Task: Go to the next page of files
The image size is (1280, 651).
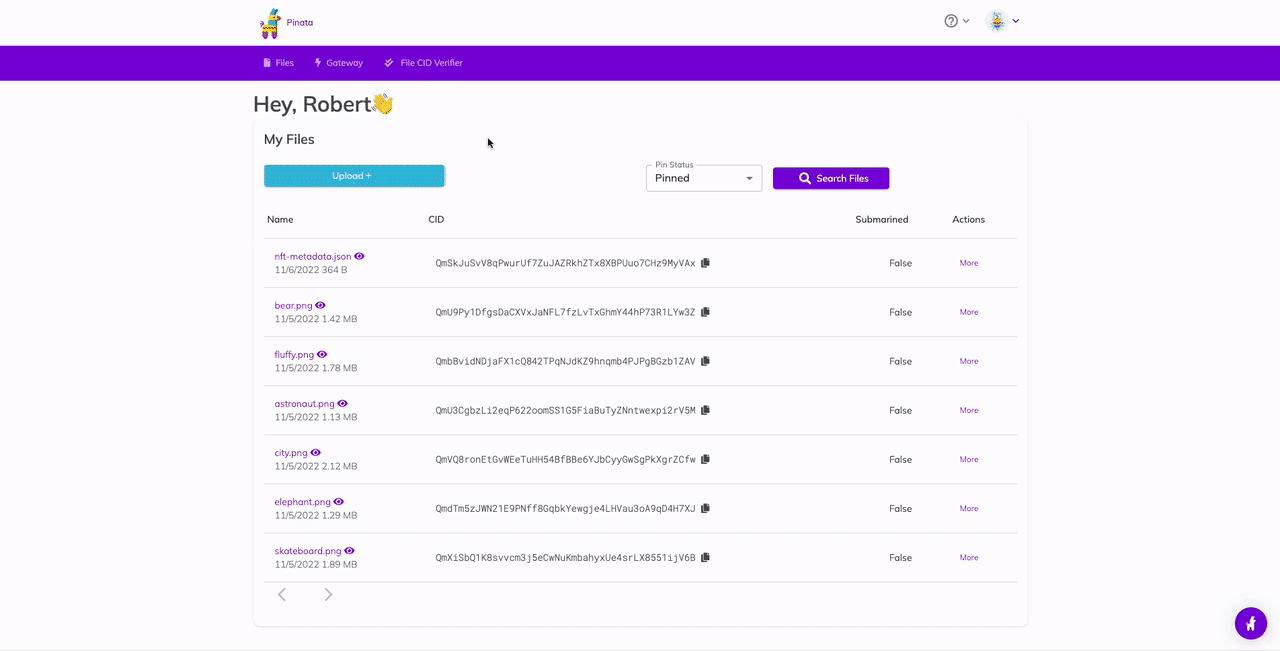Action: [x=328, y=595]
